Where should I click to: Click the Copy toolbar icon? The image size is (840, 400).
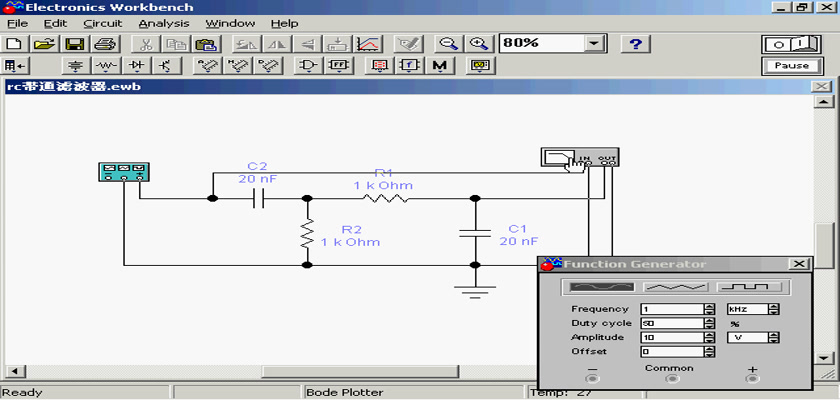click(177, 44)
